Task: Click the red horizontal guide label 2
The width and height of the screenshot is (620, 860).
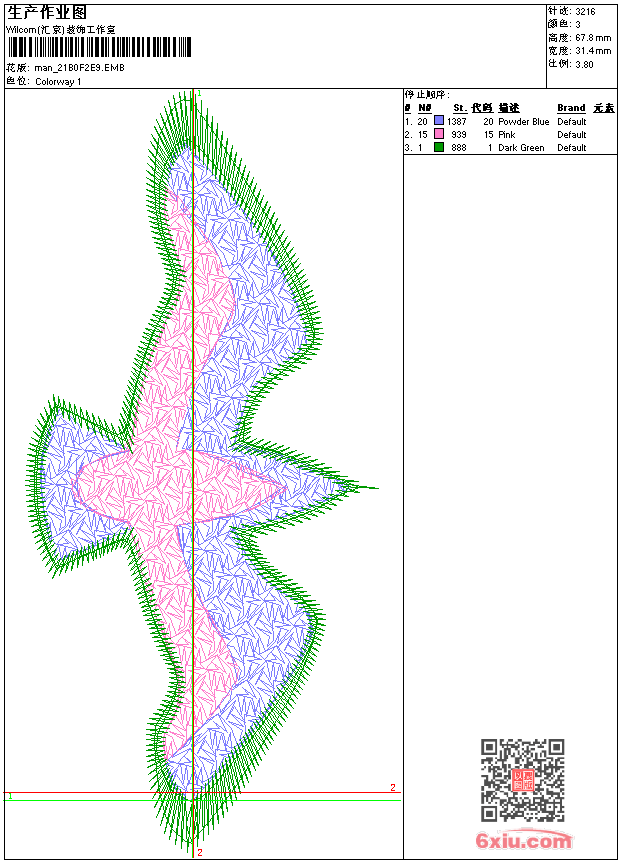Action: point(393,788)
